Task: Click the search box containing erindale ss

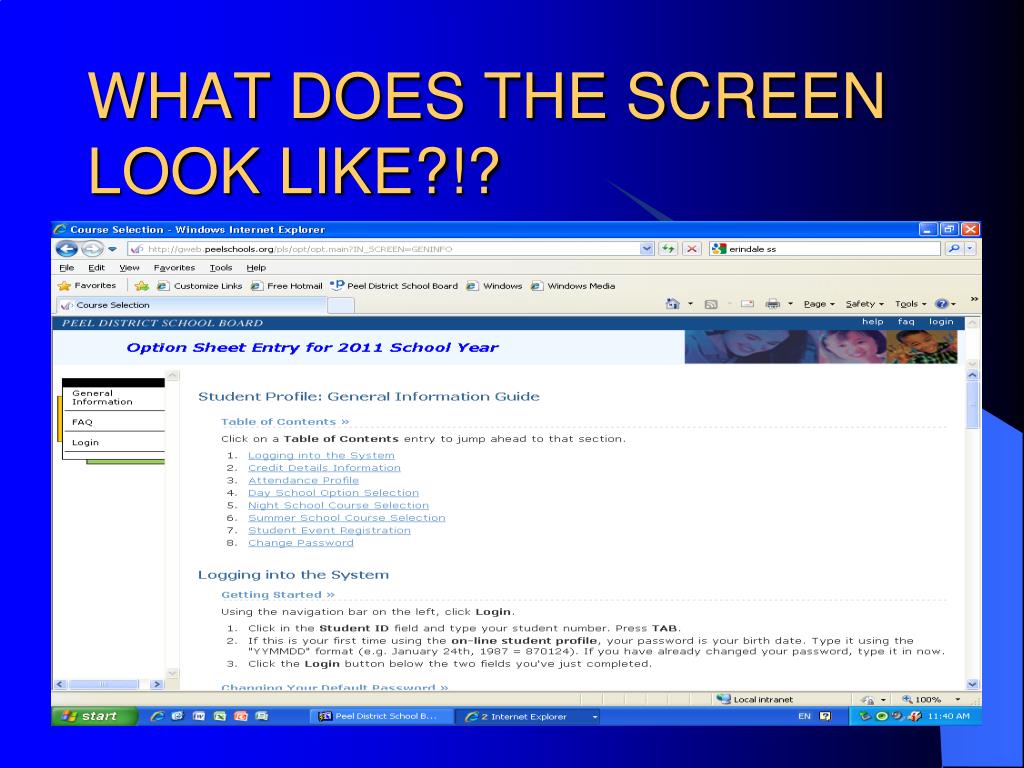Action: [x=825, y=249]
